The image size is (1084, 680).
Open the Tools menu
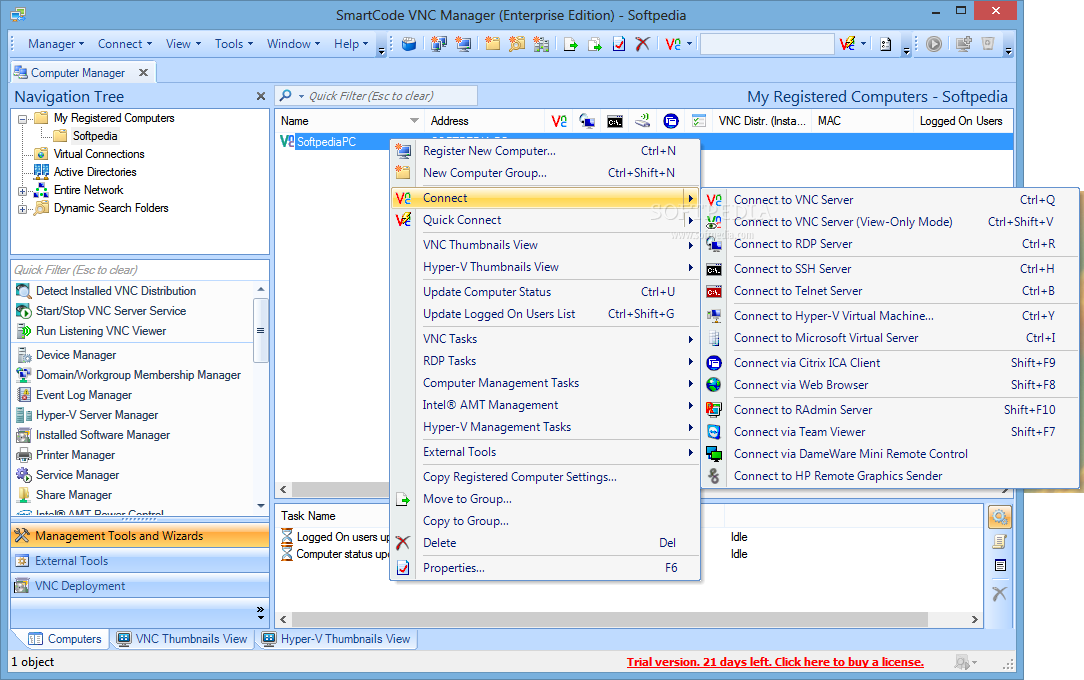coord(234,44)
